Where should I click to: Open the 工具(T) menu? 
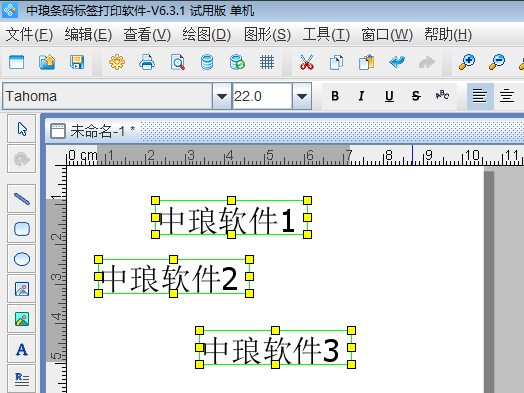[326, 35]
